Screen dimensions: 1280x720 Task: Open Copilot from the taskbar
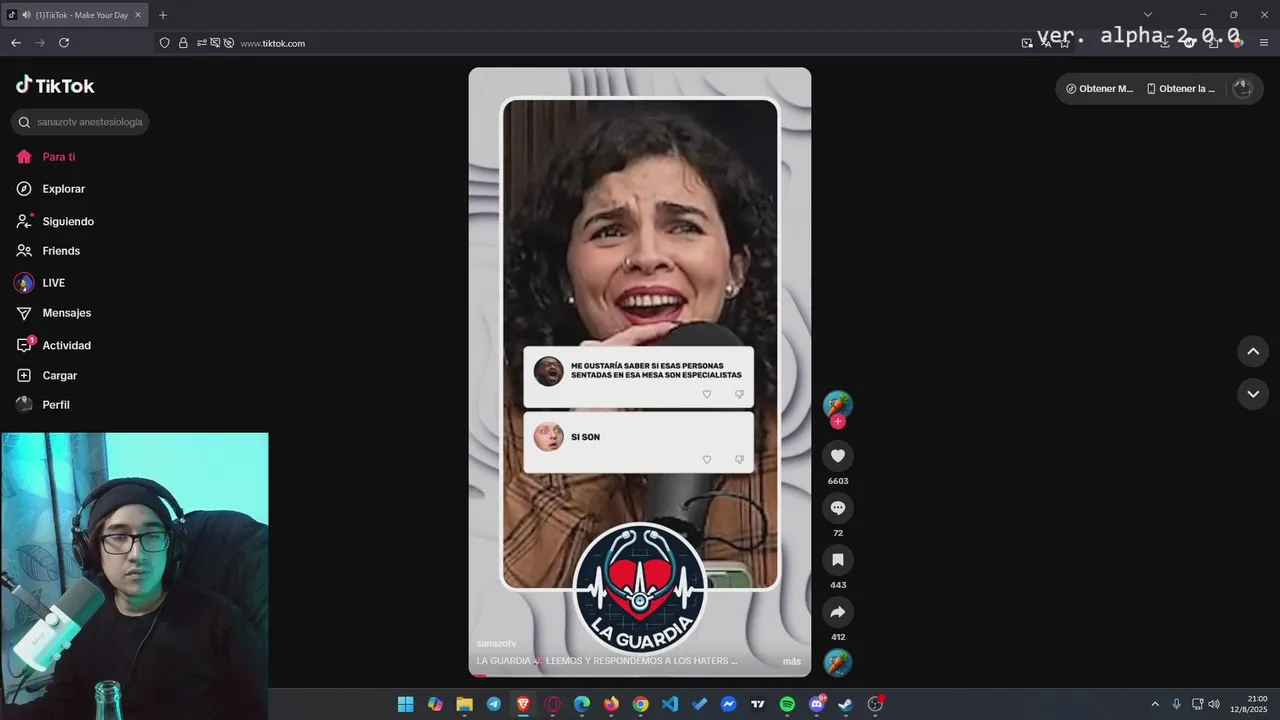pos(435,704)
